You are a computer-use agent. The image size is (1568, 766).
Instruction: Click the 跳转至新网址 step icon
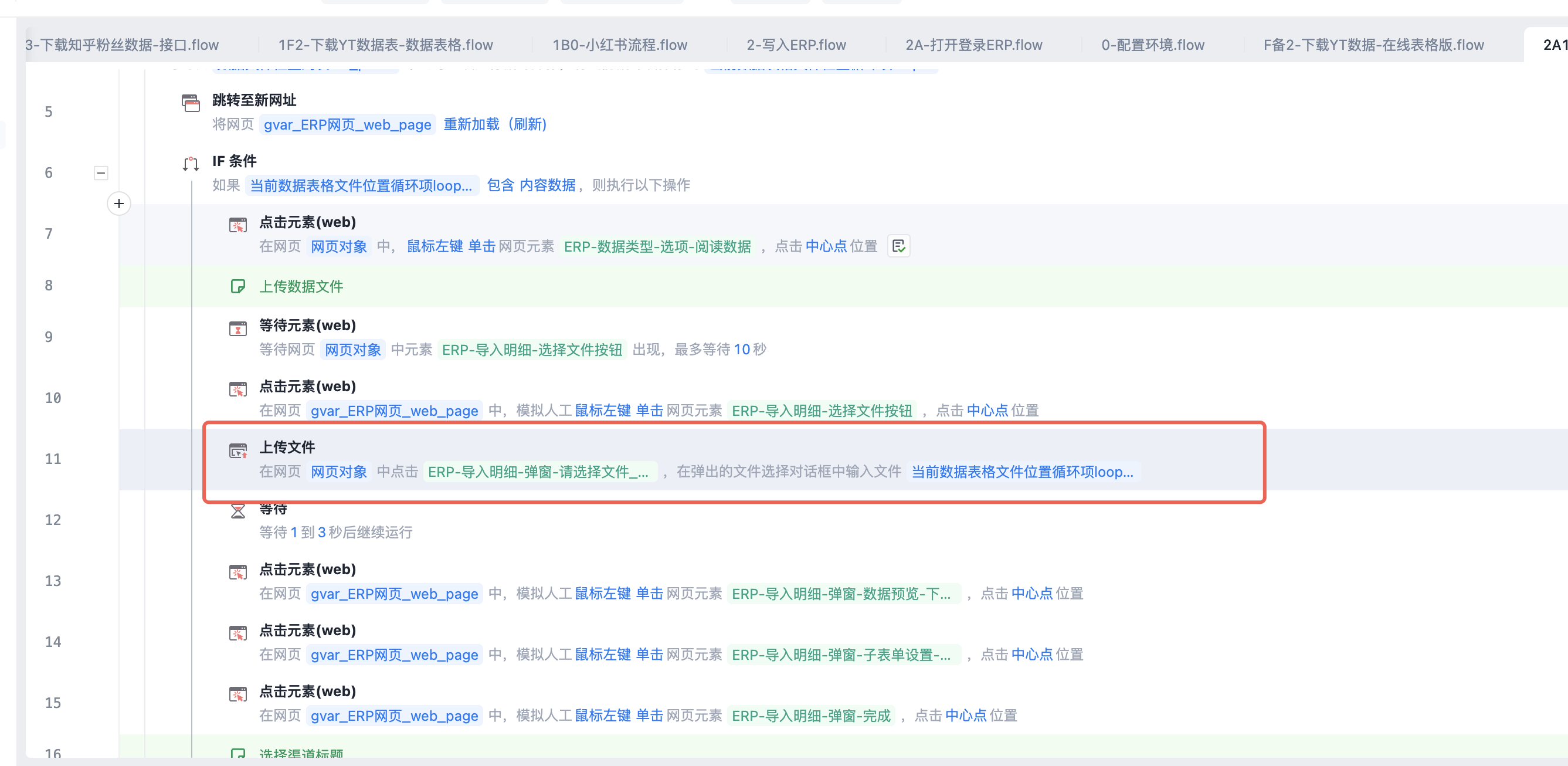pos(191,103)
